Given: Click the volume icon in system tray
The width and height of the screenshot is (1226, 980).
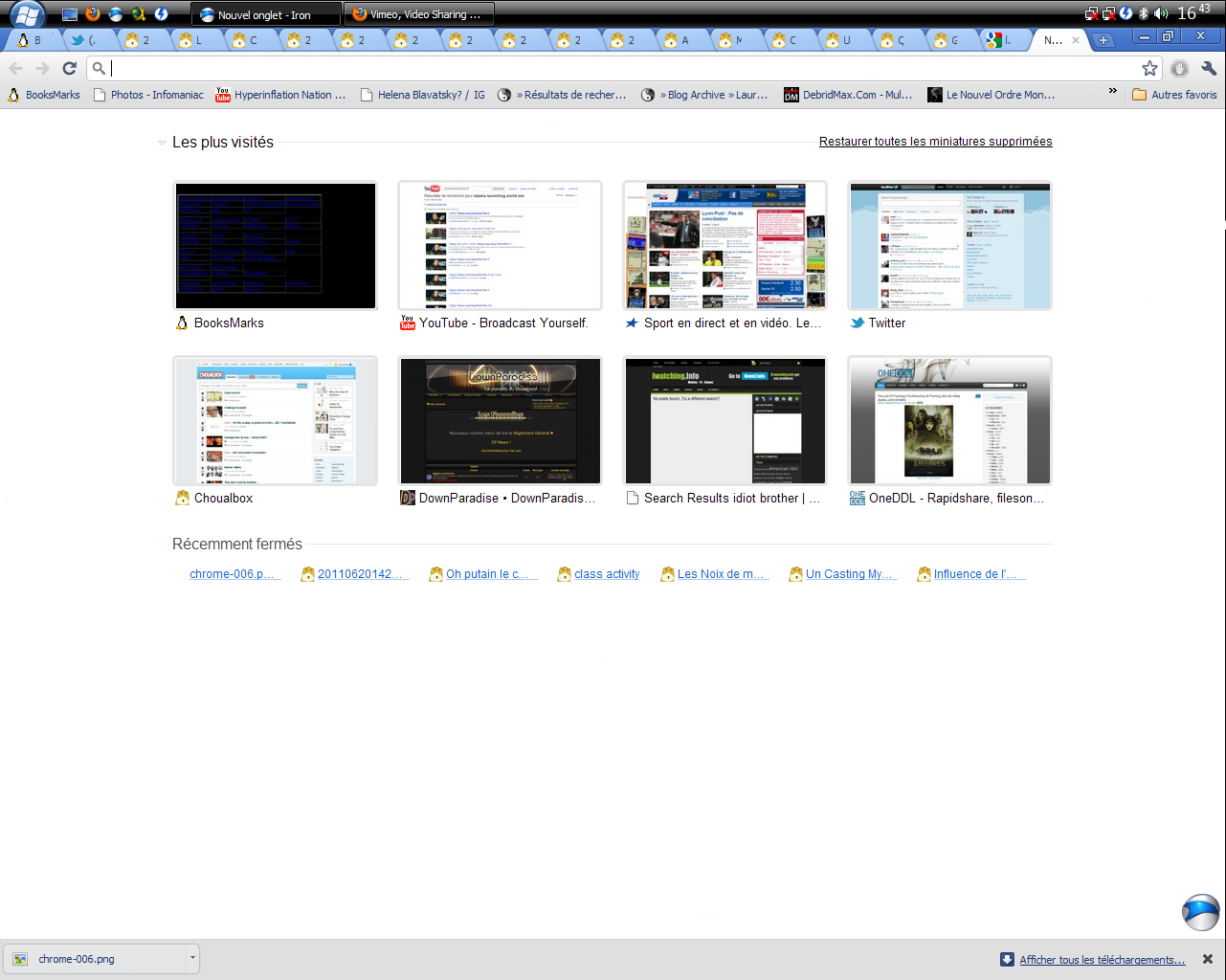Looking at the screenshot, I should [1161, 13].
